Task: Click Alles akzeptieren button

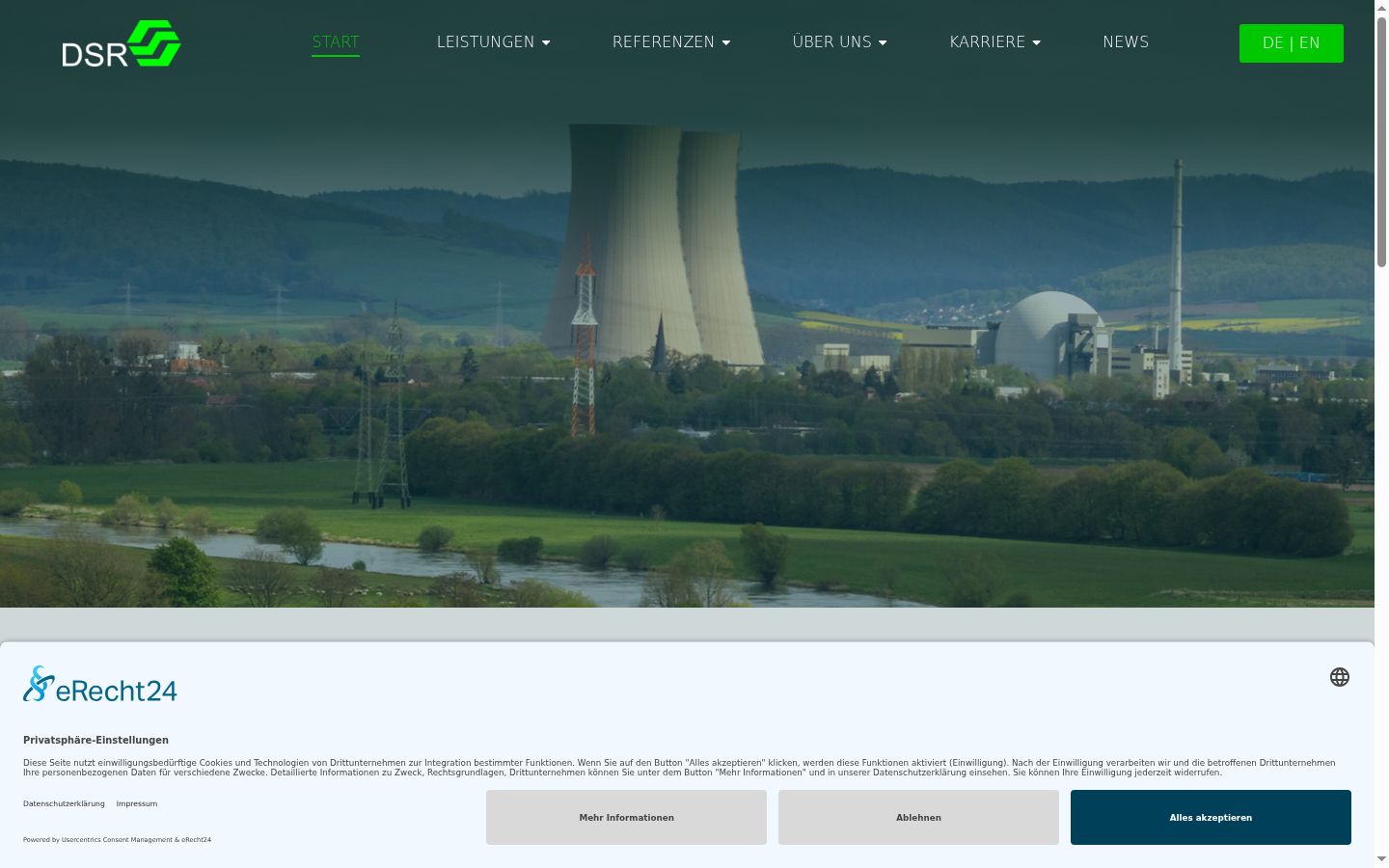Action: pos(1211,818)
